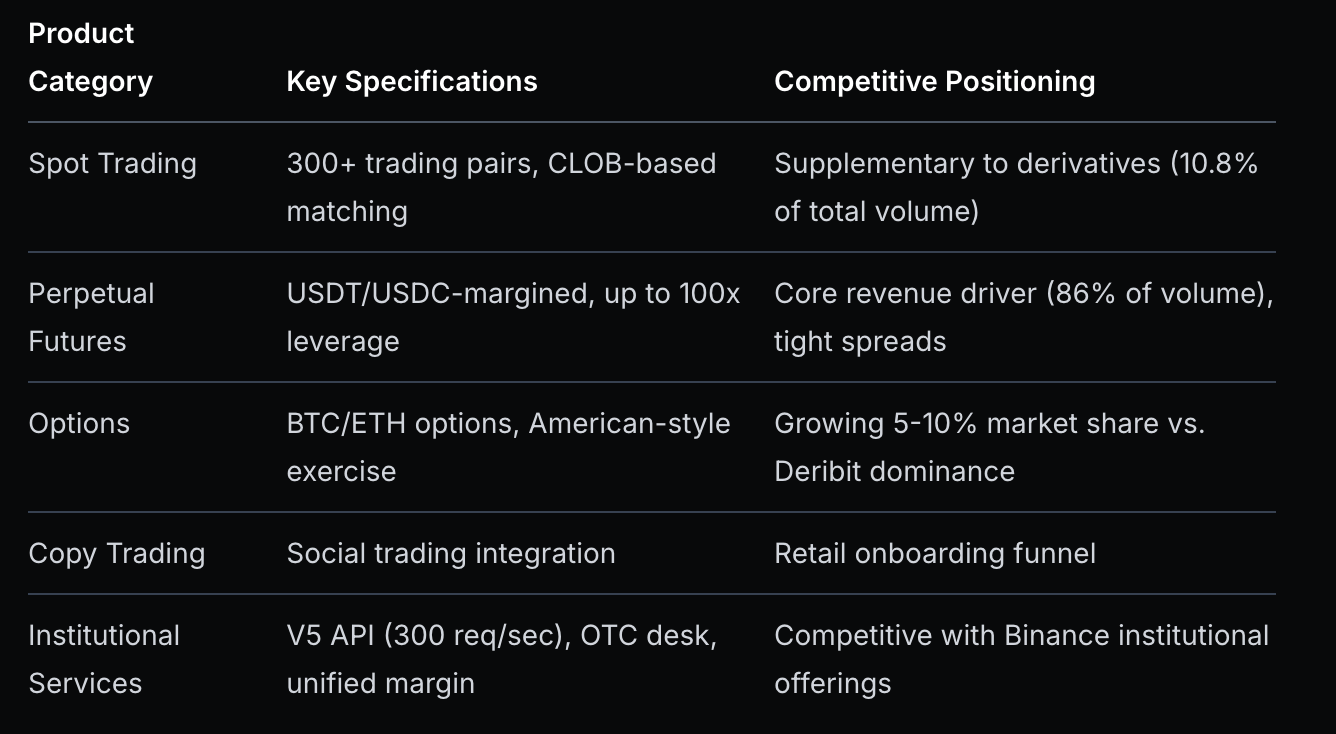Click the 300+ trading pairs specification cell
The height and width of the screenshot is (734, 1336).
(501, 187)
